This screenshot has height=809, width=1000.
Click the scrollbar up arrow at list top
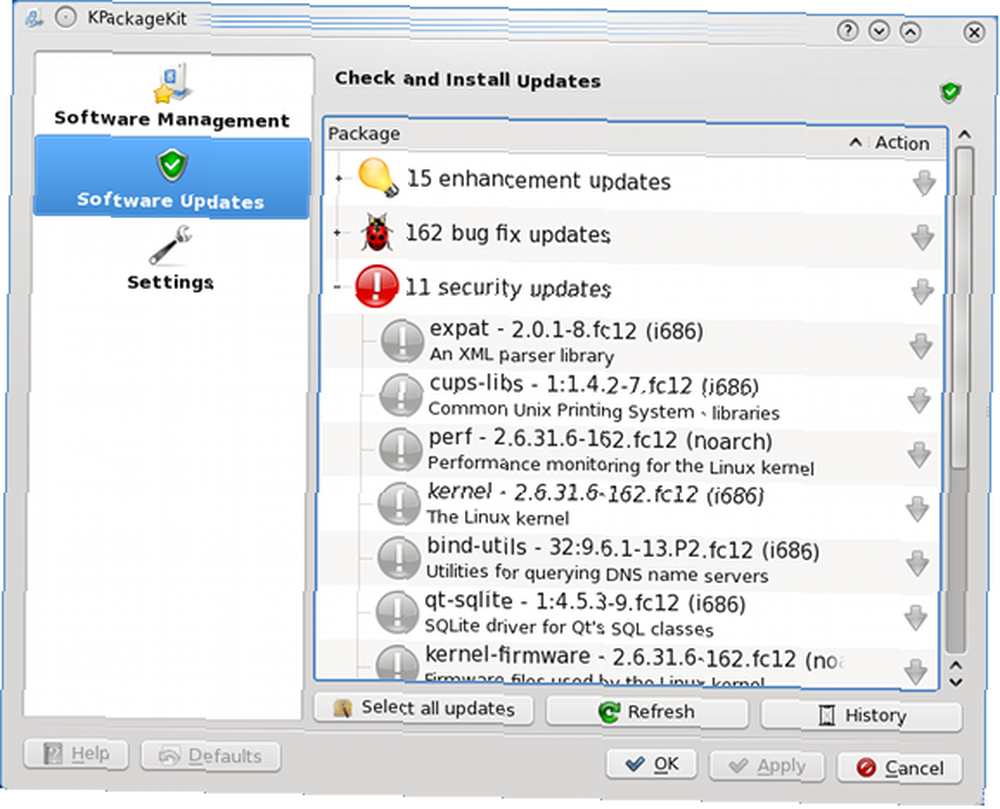[x=964, y=135]
